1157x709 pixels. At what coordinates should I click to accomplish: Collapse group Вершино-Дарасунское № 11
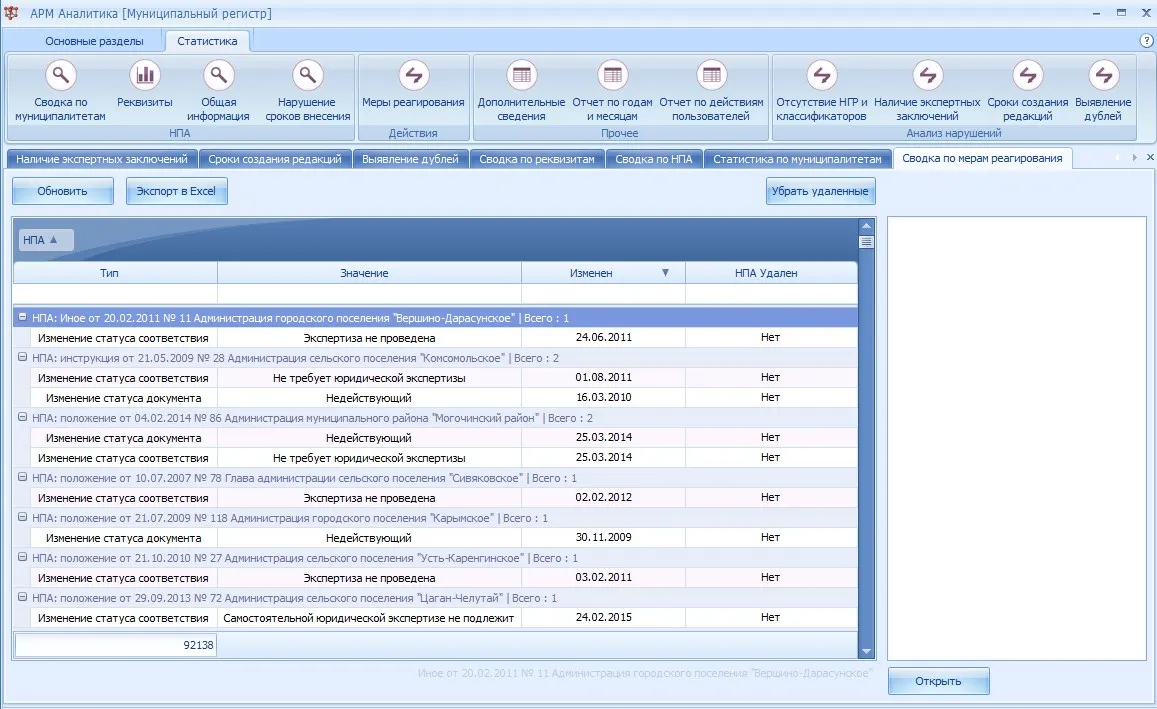coord(22,317)
